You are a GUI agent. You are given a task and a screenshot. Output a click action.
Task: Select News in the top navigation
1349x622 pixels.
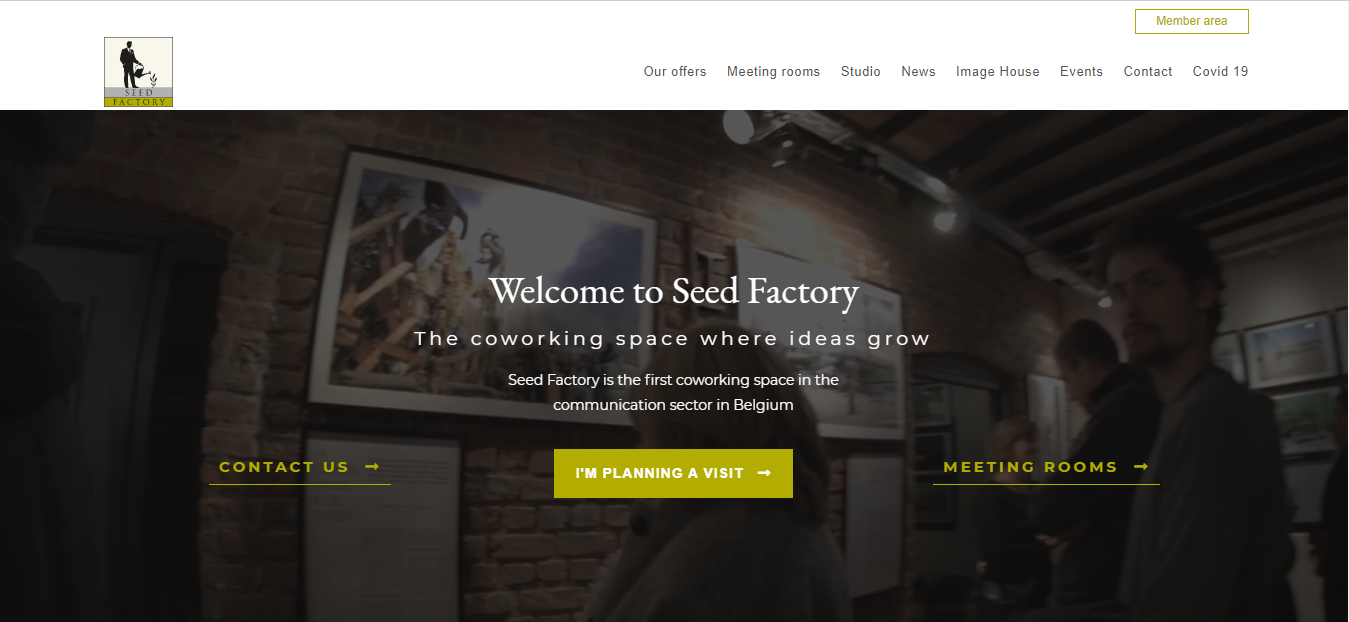(918, 72)
